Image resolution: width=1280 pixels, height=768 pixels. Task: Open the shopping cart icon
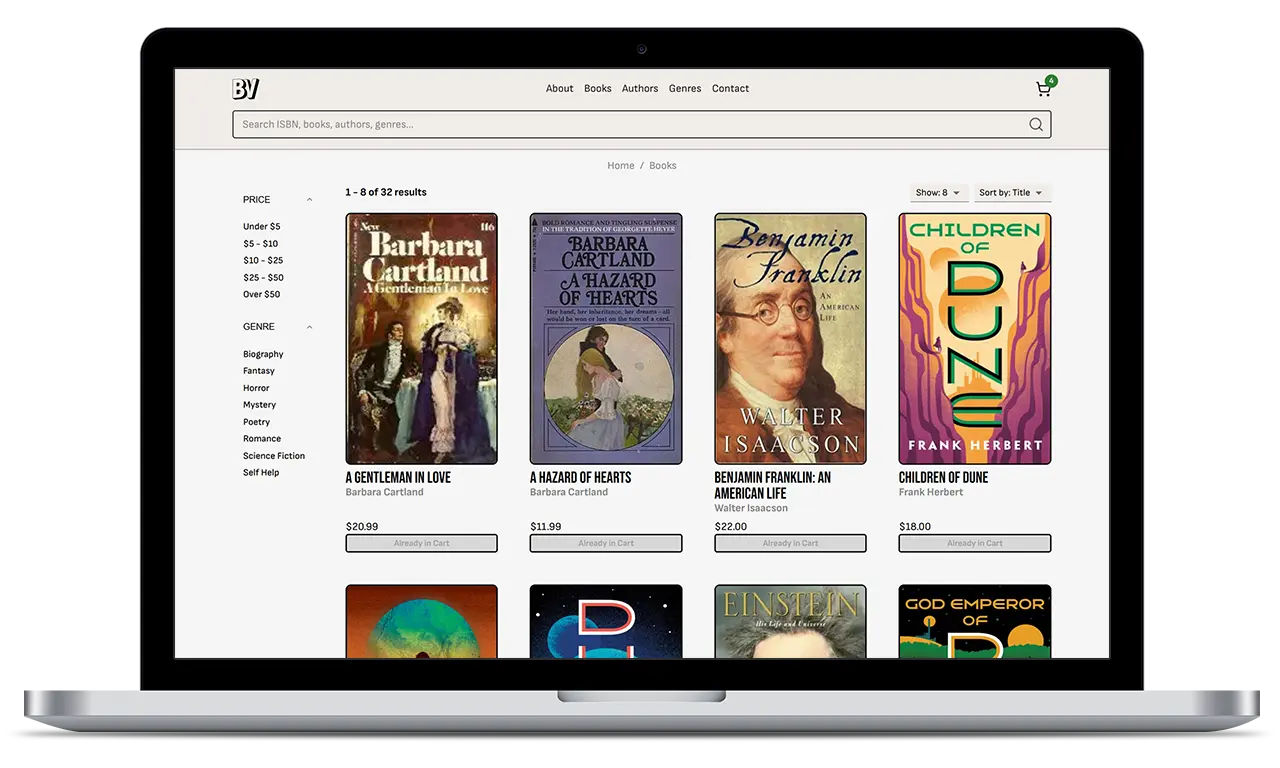coord(1044,89)
